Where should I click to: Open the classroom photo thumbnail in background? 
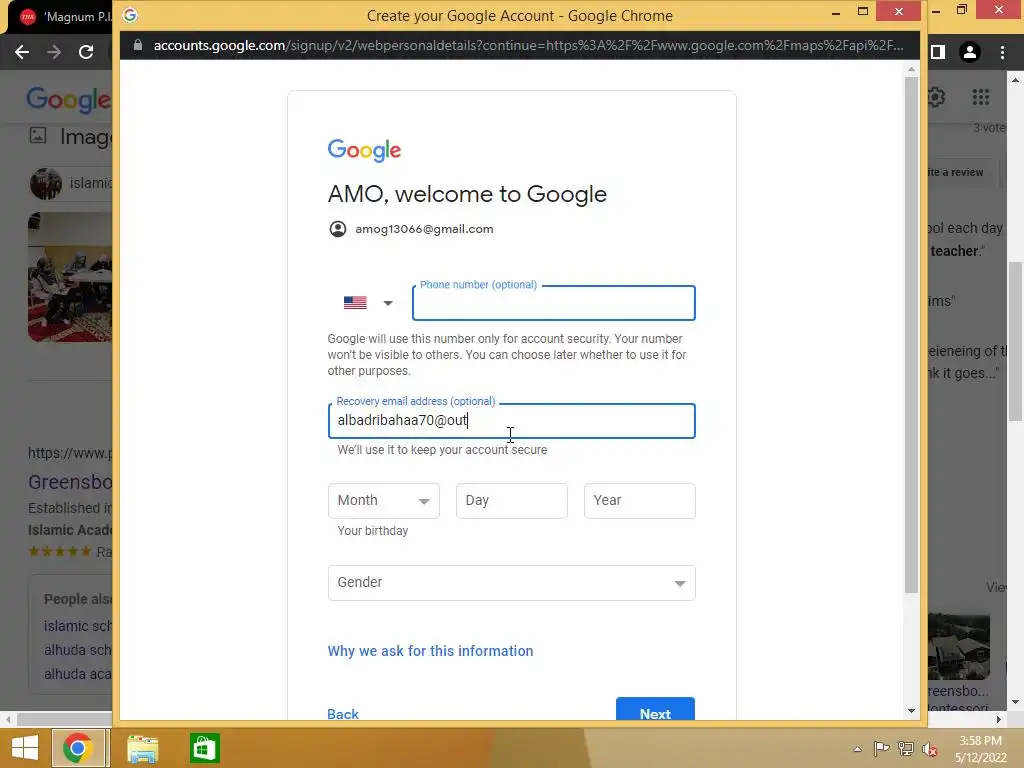(70, 277)
